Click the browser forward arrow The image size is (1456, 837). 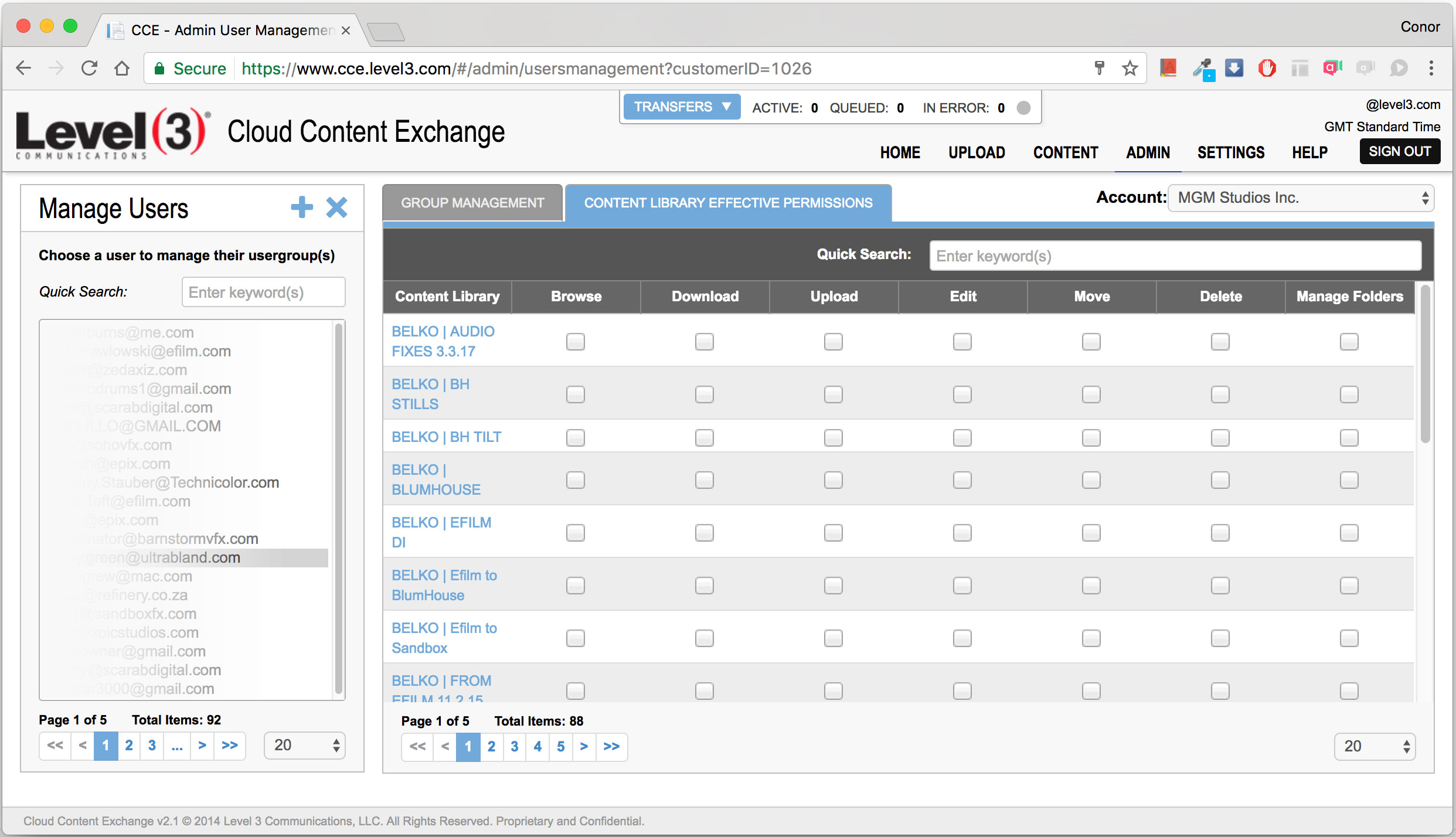point(56,69)
